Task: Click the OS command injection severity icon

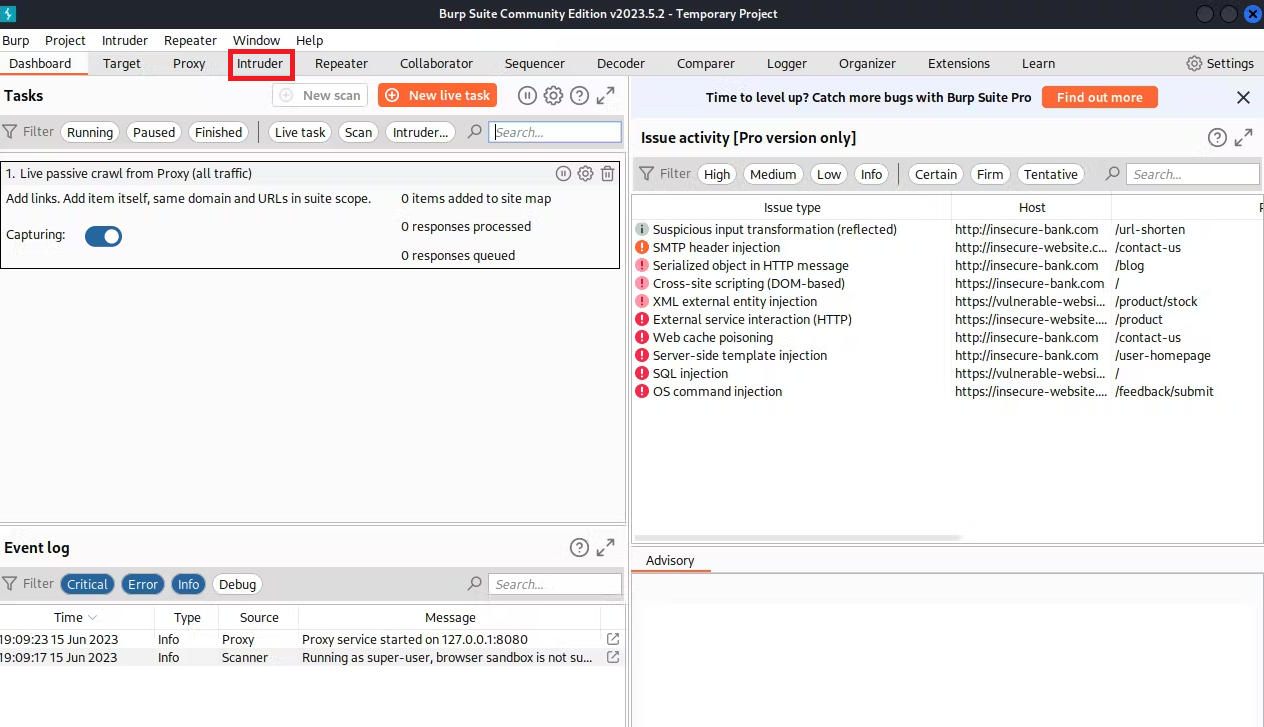Action: click(x=642, y=391)
